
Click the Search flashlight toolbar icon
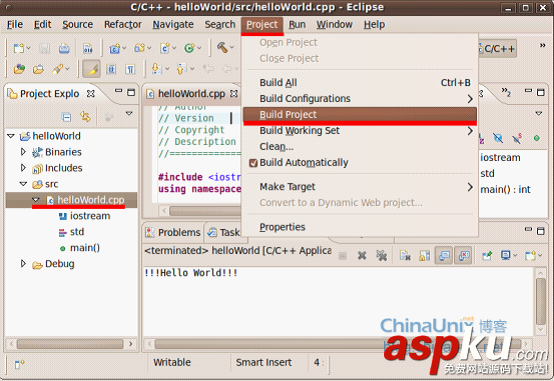click(x=58, y=69)
